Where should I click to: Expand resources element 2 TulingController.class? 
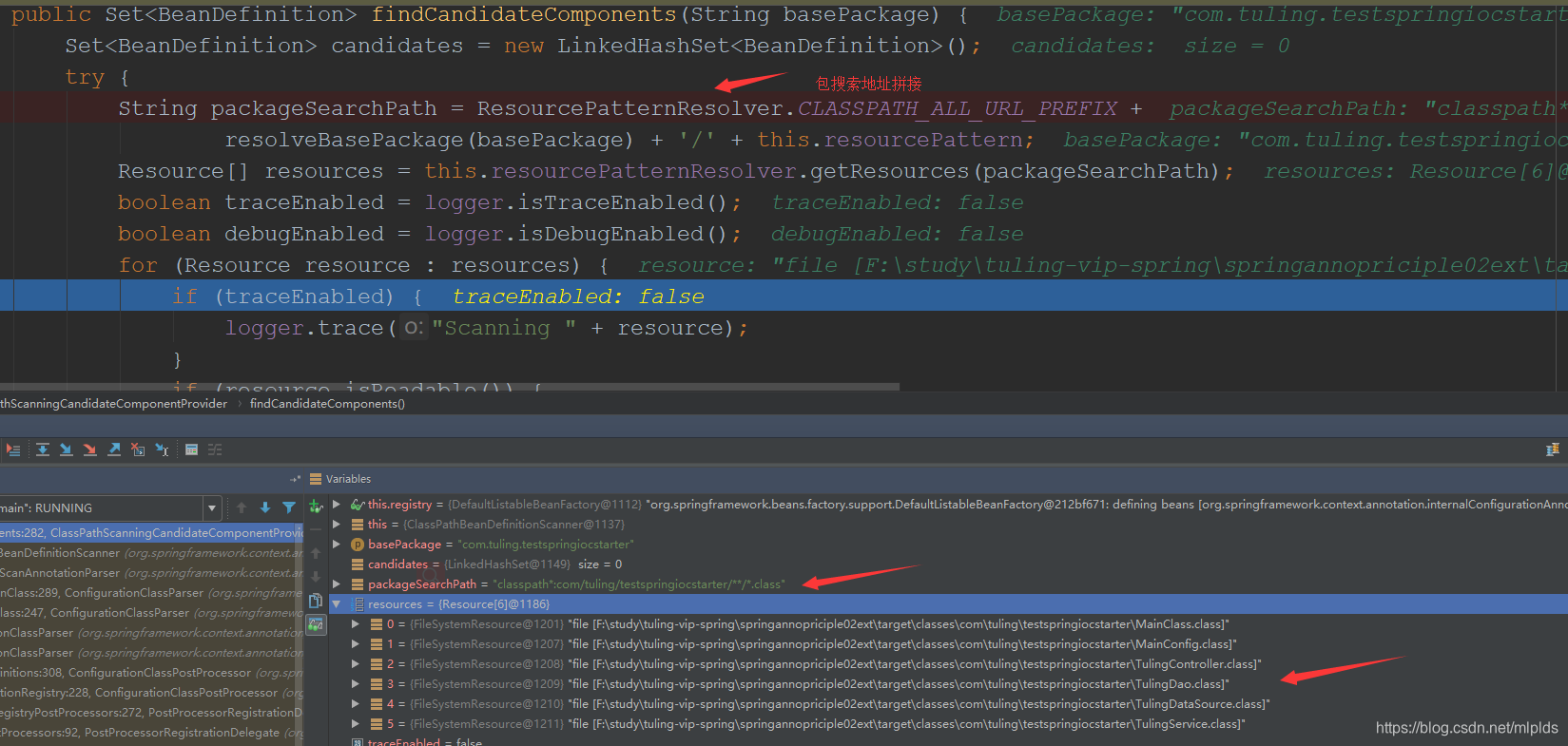tap(355, 664)
